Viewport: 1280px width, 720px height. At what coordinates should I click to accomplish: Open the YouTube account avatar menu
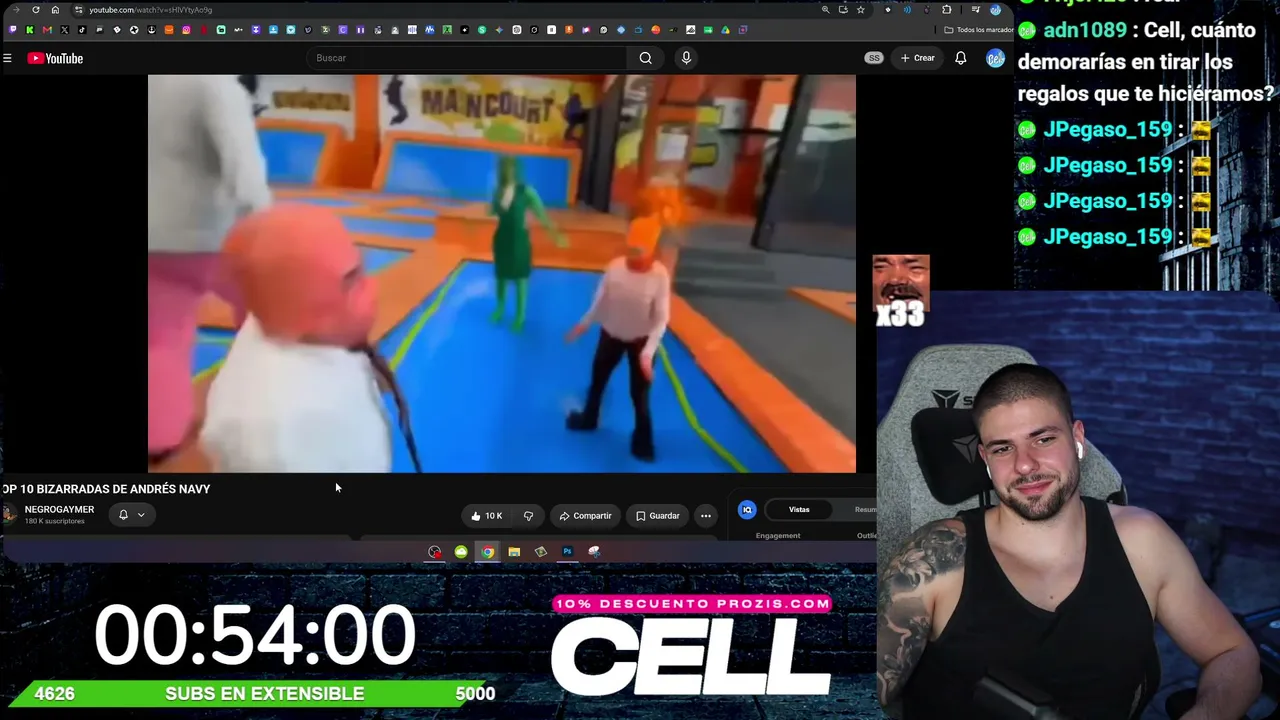tap(995, 58)
